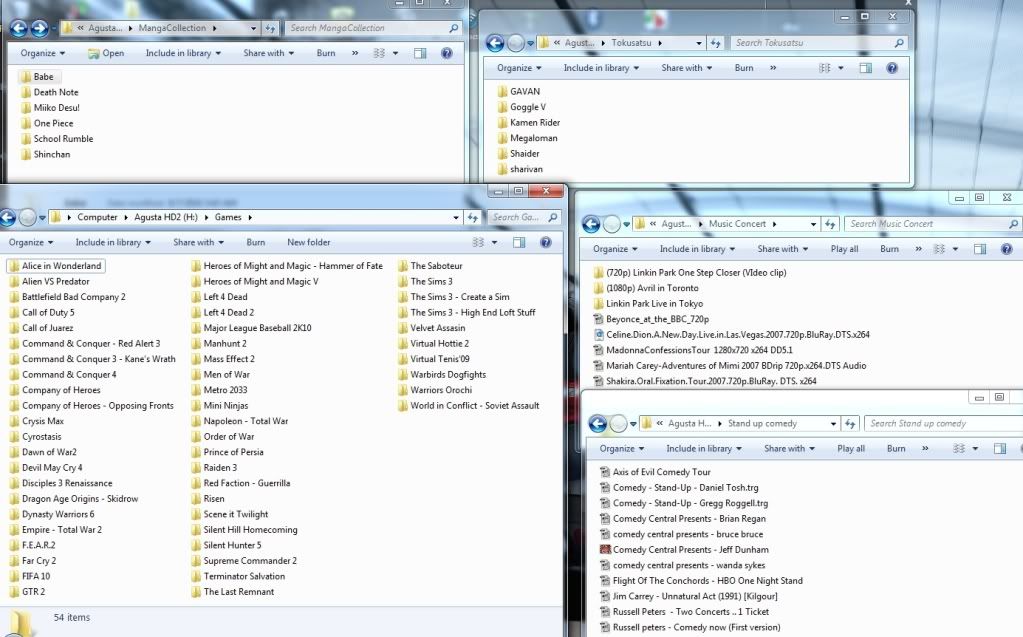Screen dimensions: 1023x637
Task: Change view icon in Games window
Action: pyautogui.click(x=478, y=243)
